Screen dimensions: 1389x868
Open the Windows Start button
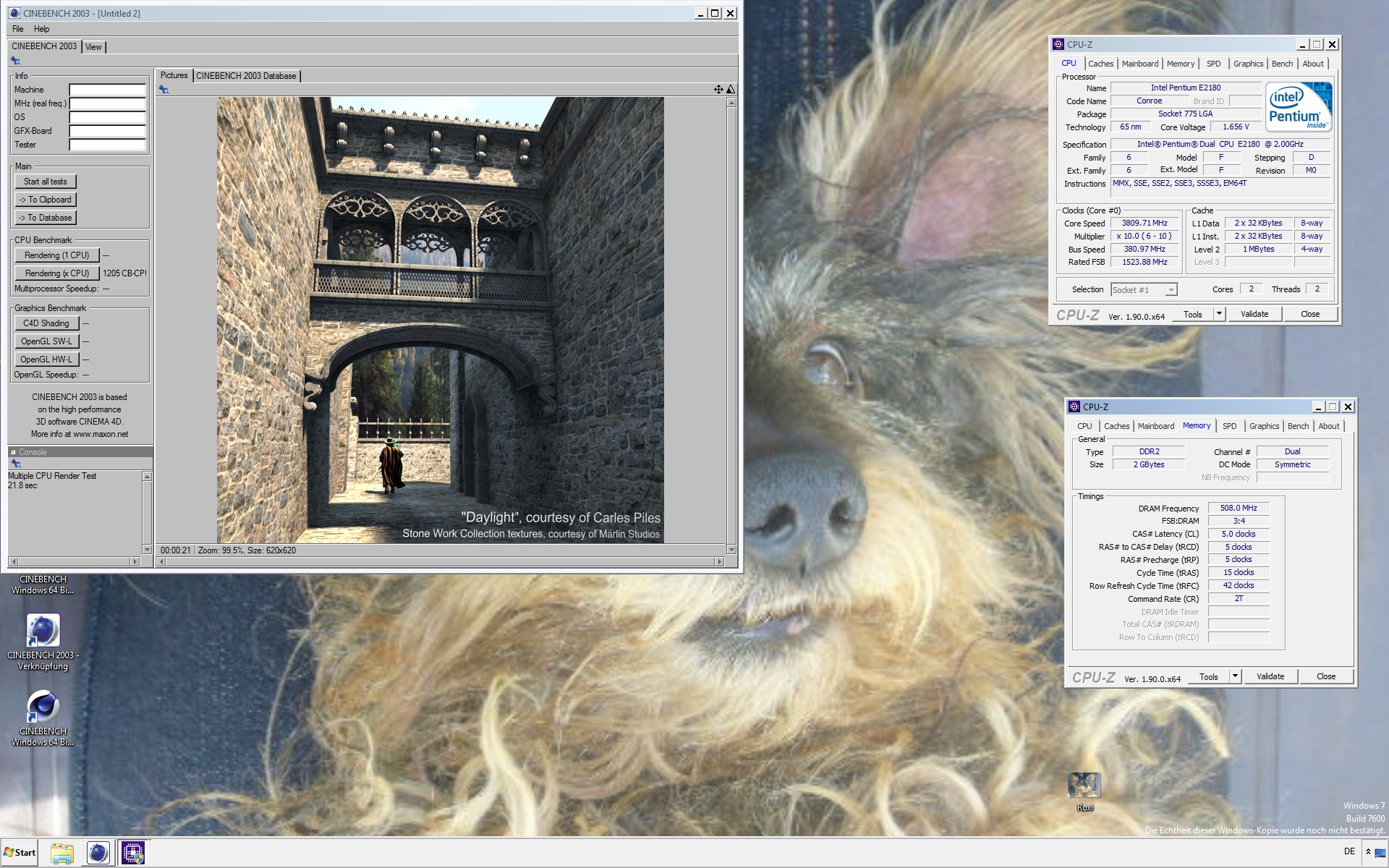[20, 853]
